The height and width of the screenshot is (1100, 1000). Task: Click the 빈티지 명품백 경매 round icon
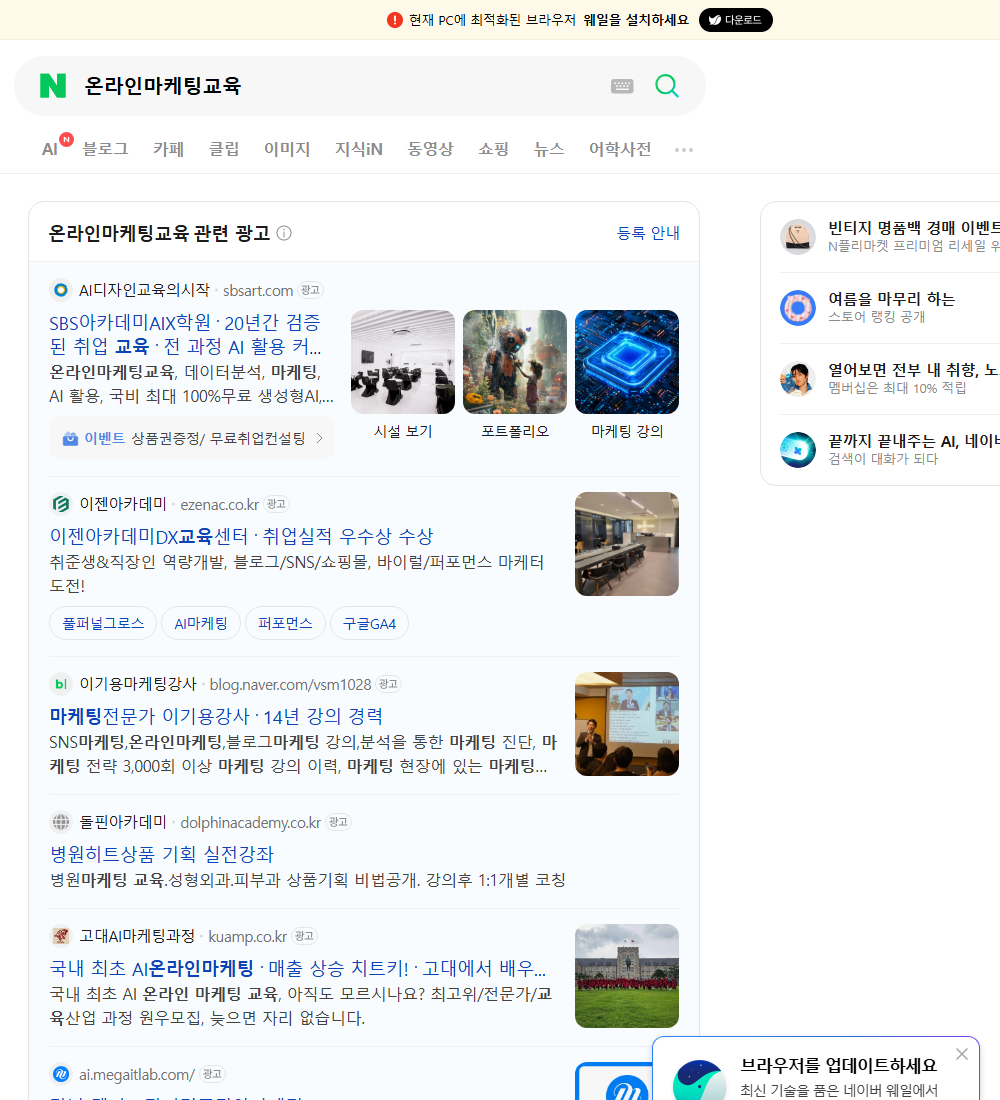(798, 236)
